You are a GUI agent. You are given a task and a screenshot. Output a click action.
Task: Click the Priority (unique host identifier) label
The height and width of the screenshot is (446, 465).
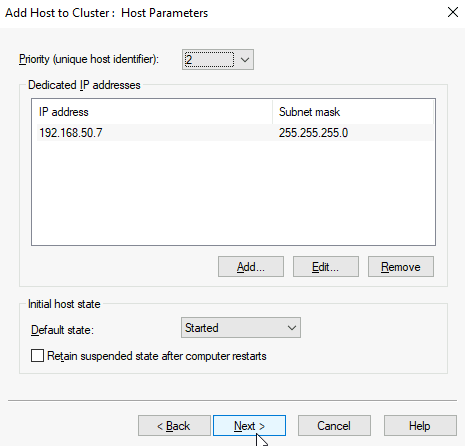89,59
